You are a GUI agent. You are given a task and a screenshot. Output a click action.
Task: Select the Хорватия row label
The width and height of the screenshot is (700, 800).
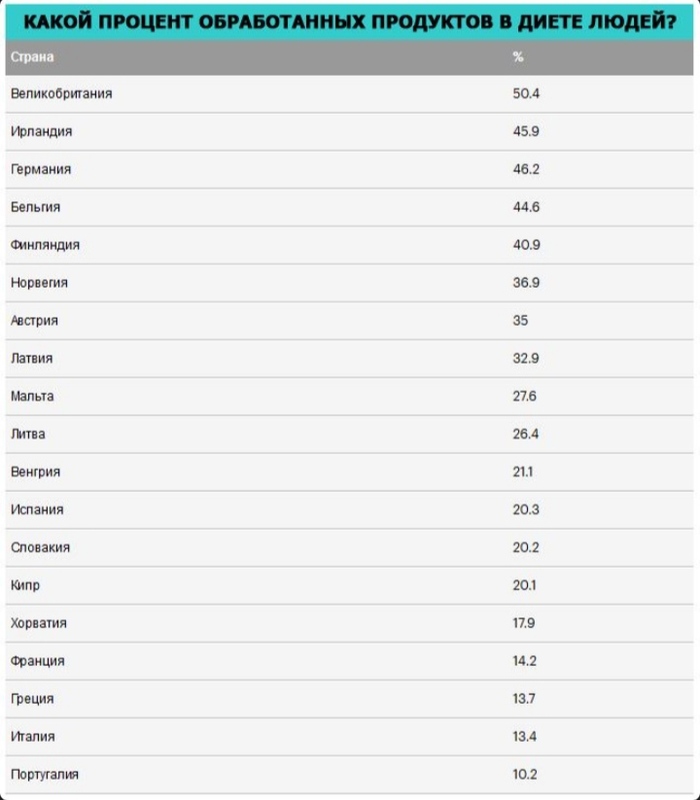tap(39, 623)
